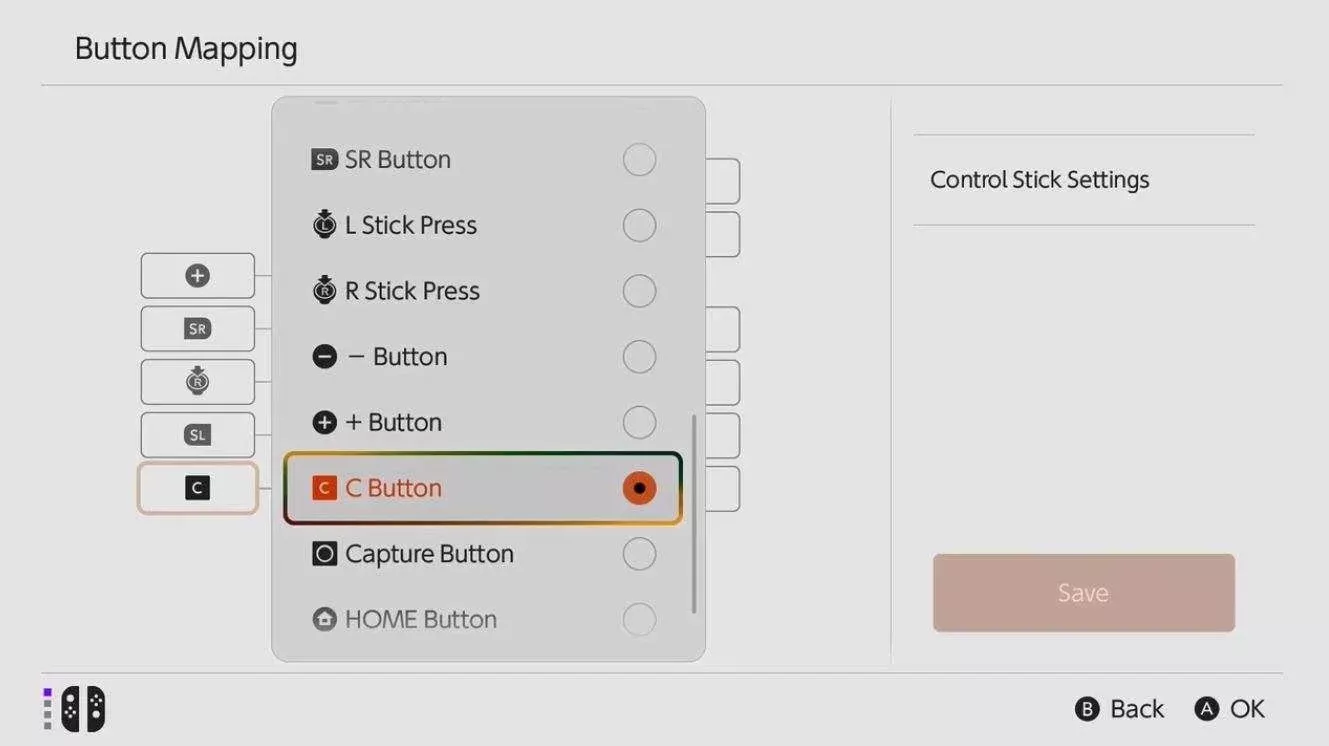Open the plus button mapping slot on left
Image resolution: width=1329 pixels, height=746 pixels.
point(198,276)
